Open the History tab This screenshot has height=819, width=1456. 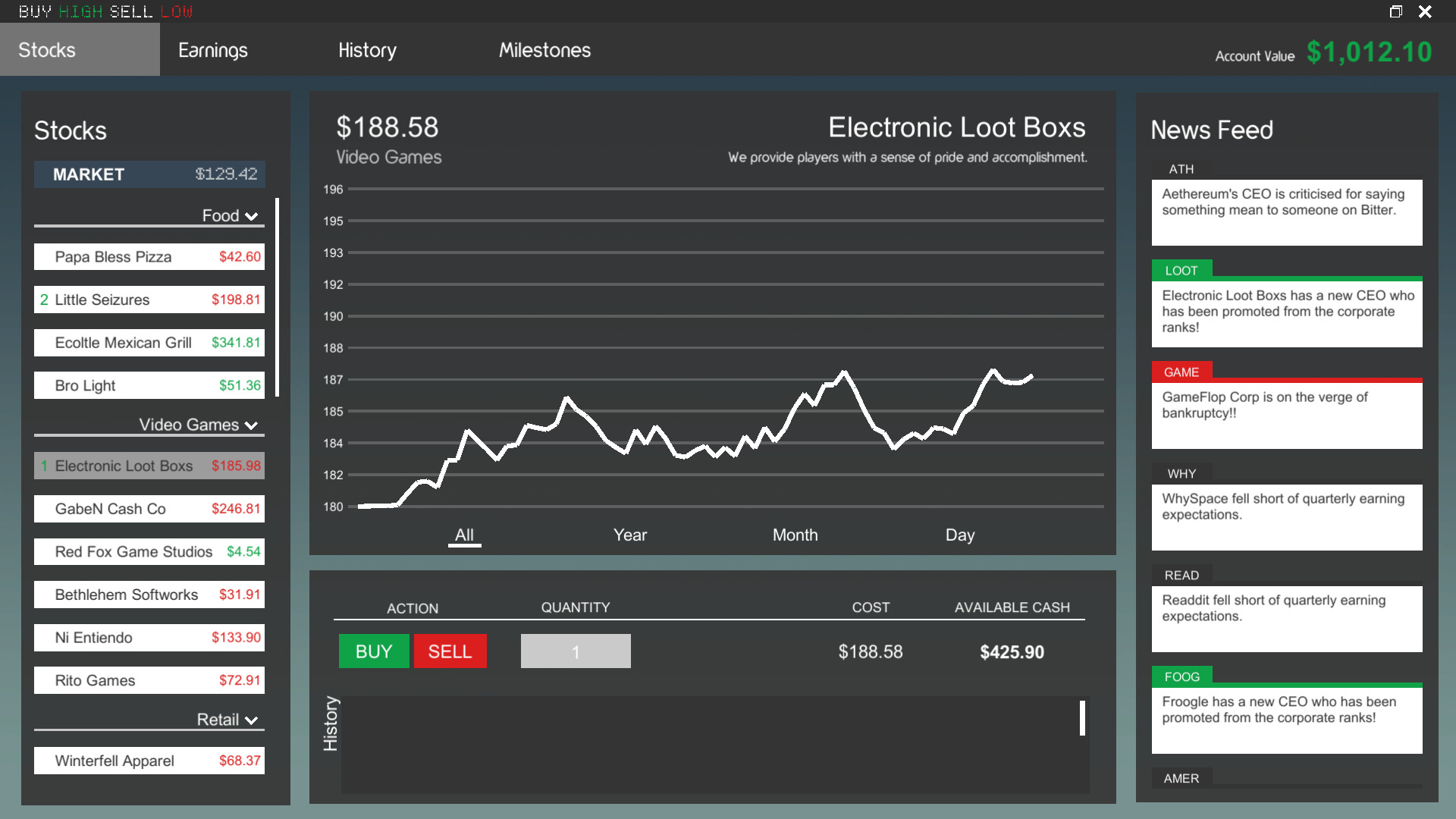pyautogui.click(x=367, y=50)
